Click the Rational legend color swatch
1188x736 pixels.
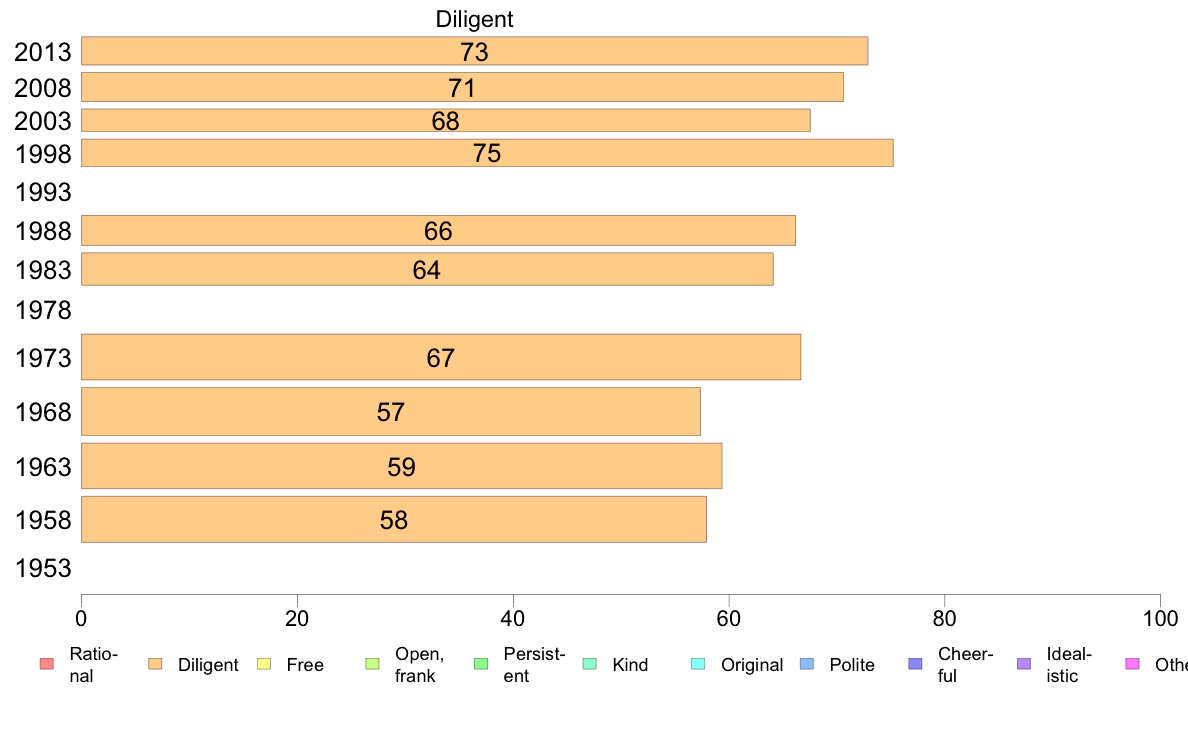pos(47,664)
